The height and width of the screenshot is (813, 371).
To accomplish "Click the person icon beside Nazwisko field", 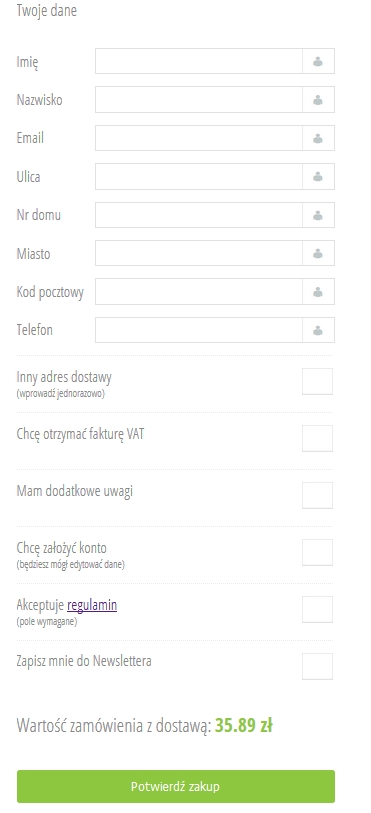I will click(318, 100).
